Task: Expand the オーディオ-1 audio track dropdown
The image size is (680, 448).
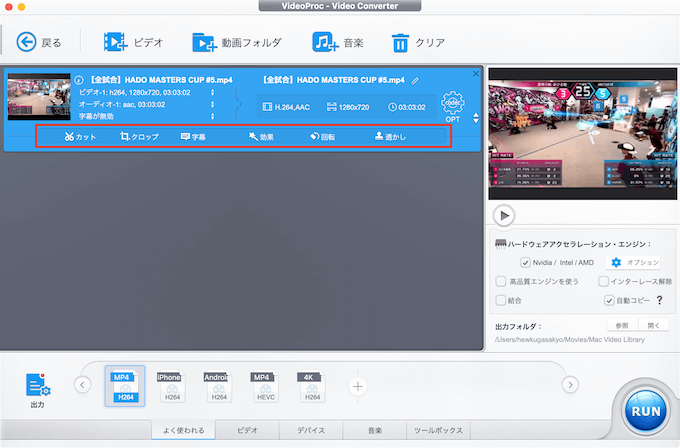Action: point(212,104)
